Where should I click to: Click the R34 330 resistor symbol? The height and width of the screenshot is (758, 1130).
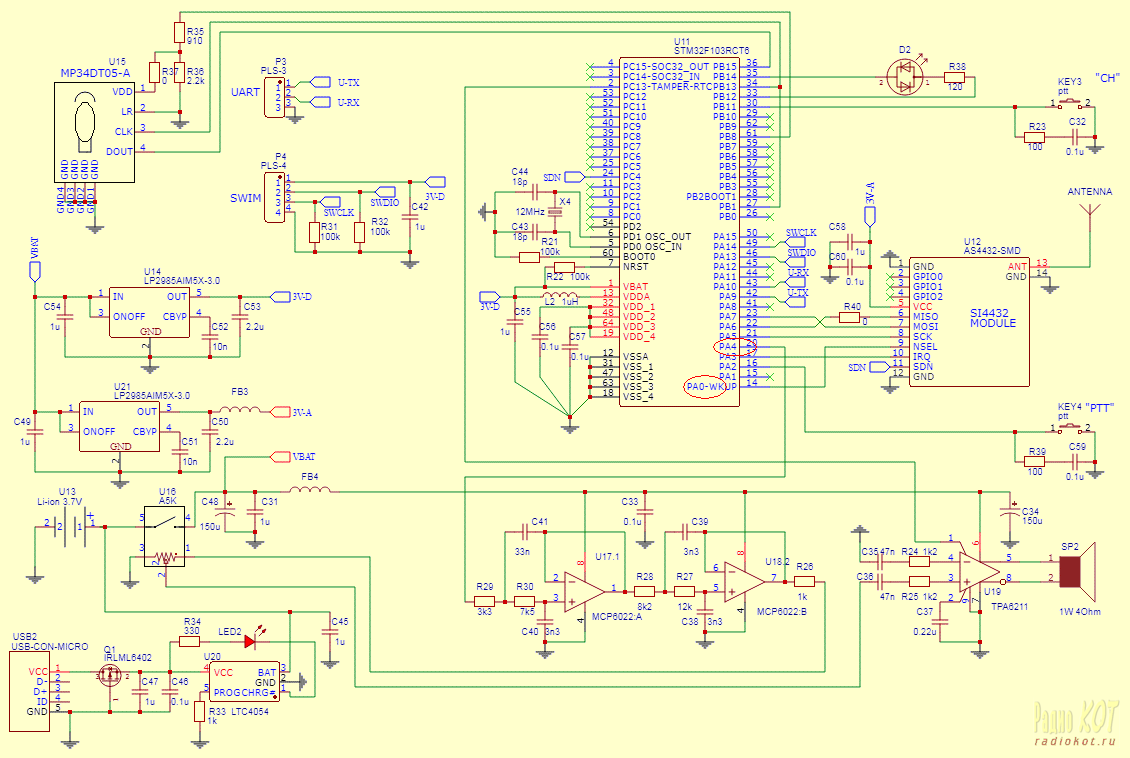click(190, 640)
